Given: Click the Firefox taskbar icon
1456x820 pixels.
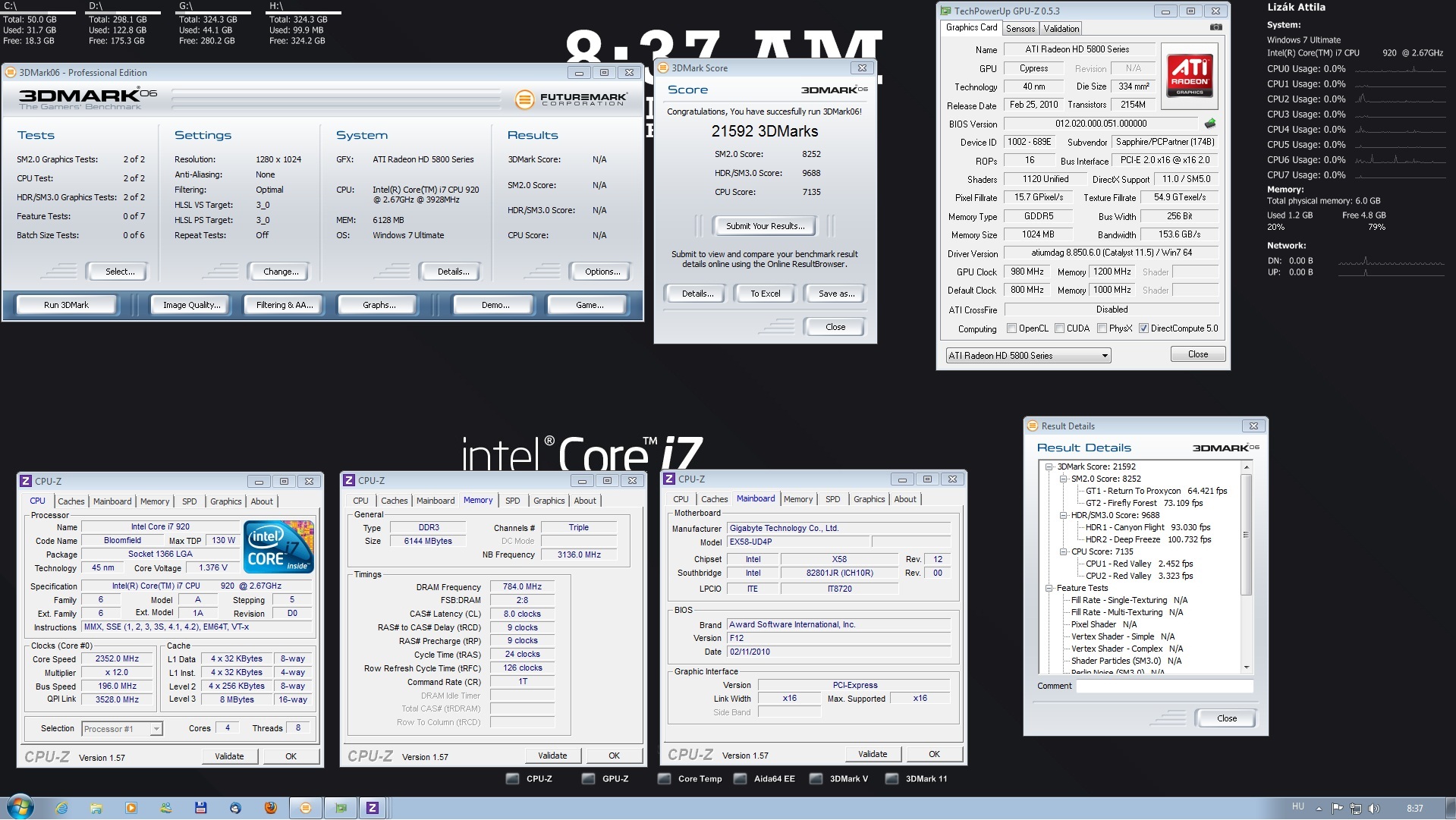Looking at the screenshot, I should click(x=271, y=808).
